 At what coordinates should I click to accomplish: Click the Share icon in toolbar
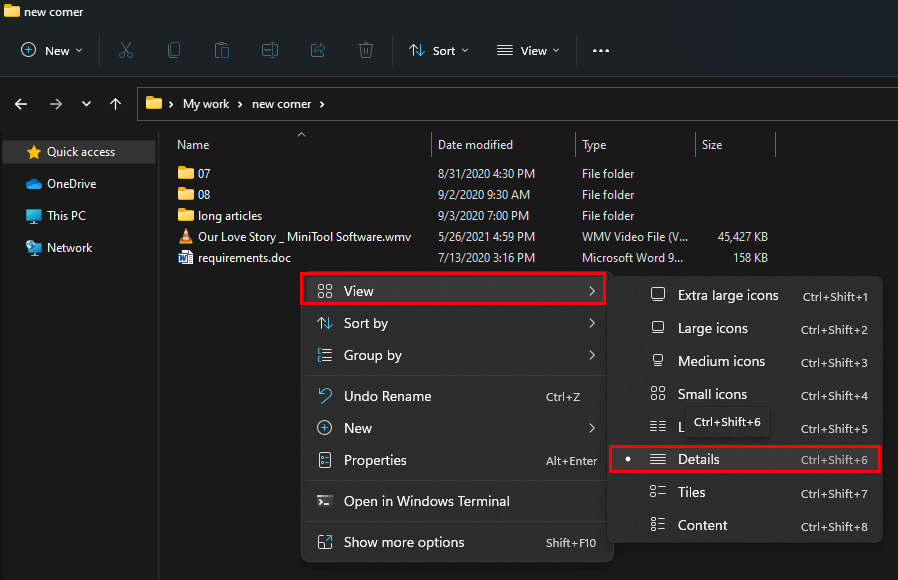point(318,50)
